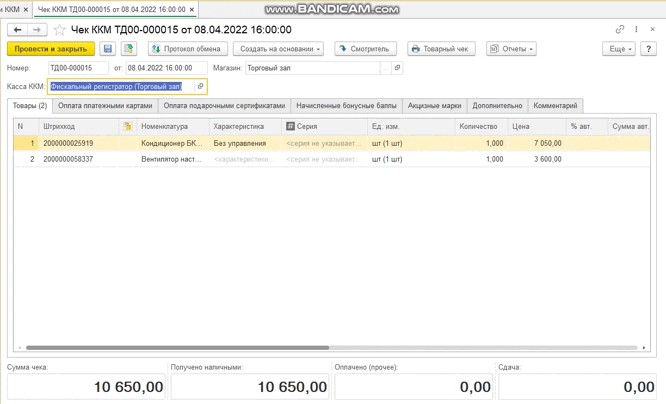Switch to Акцизные марки tab
Viewport: 666px width, 404px height.
(435, 106)
